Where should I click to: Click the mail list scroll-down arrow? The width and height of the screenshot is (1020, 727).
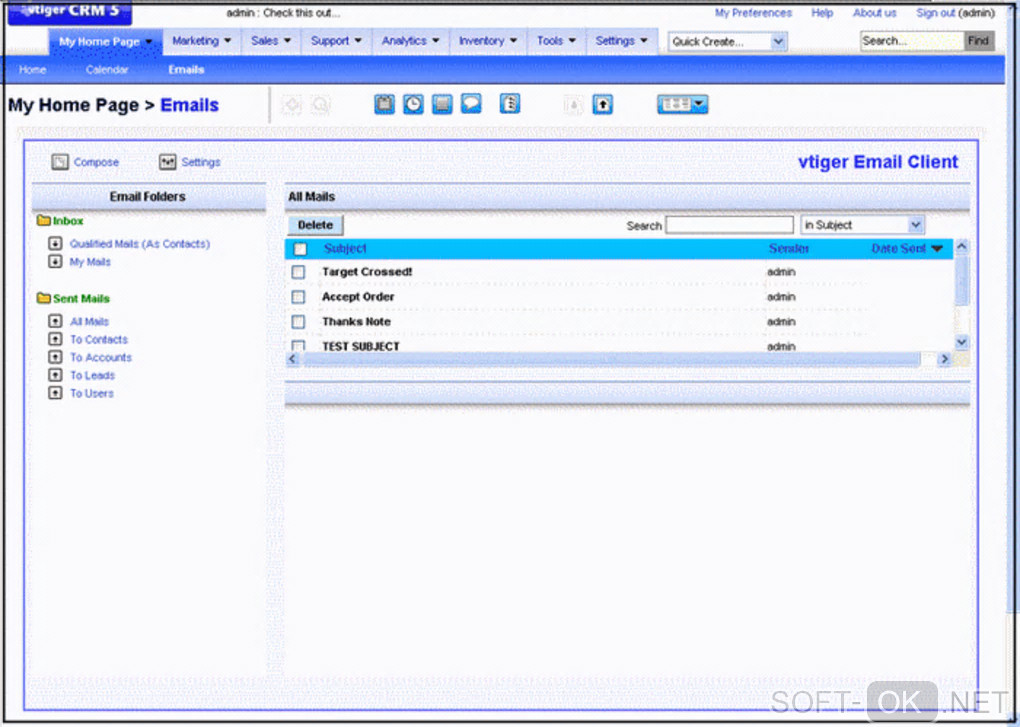click(961, 342)
